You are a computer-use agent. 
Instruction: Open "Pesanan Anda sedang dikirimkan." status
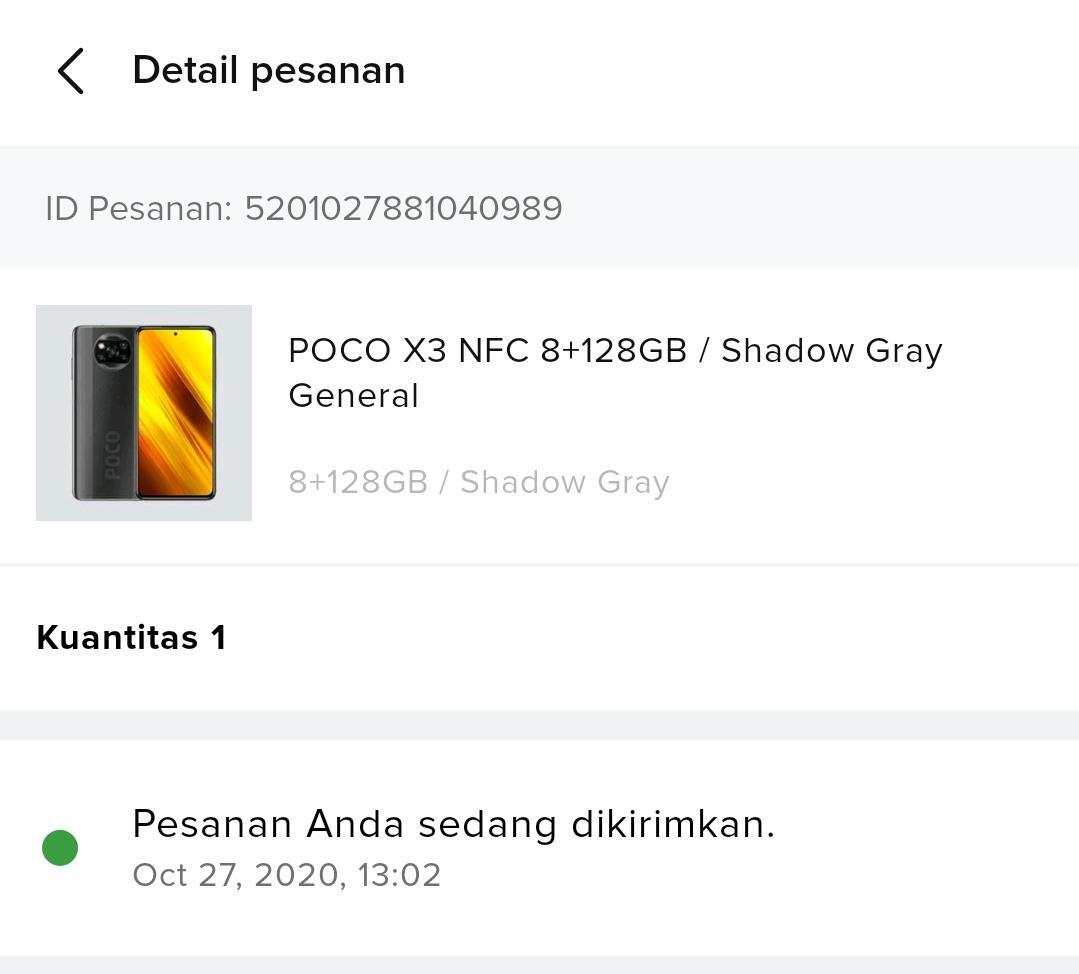tap(453, 824)
